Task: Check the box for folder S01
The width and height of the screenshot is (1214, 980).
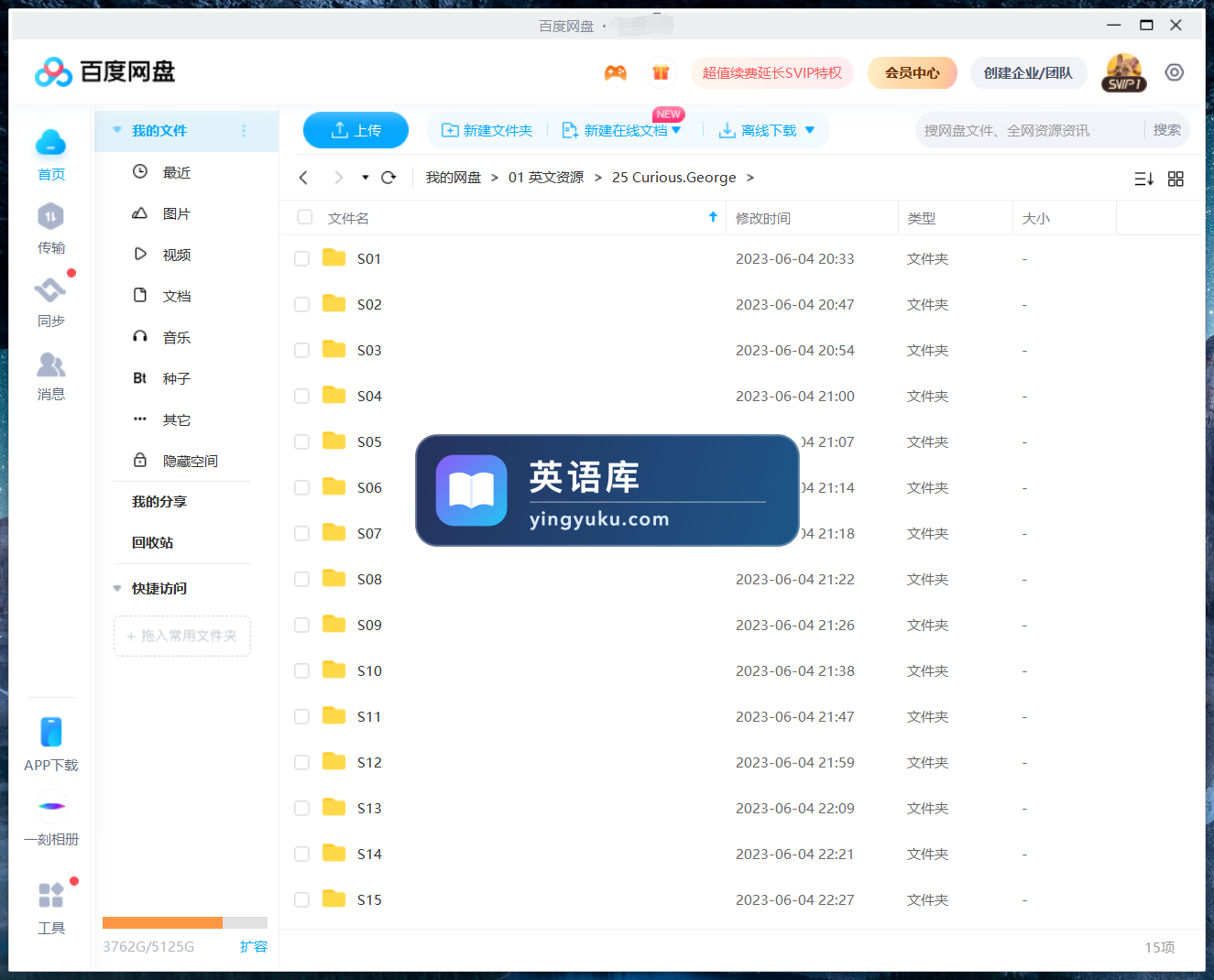Action: click(301, 259)
